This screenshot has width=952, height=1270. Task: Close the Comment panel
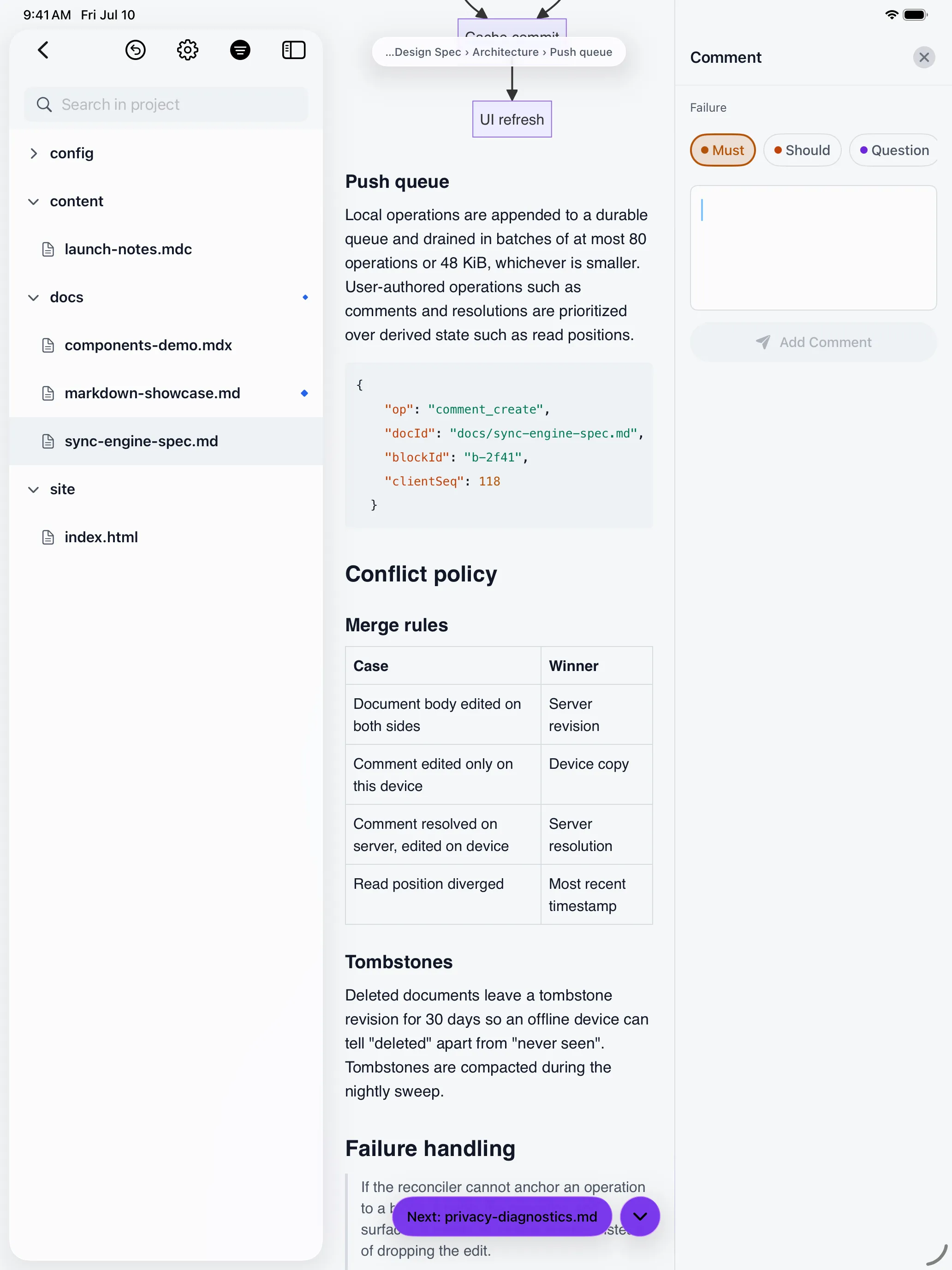(924, 57)
